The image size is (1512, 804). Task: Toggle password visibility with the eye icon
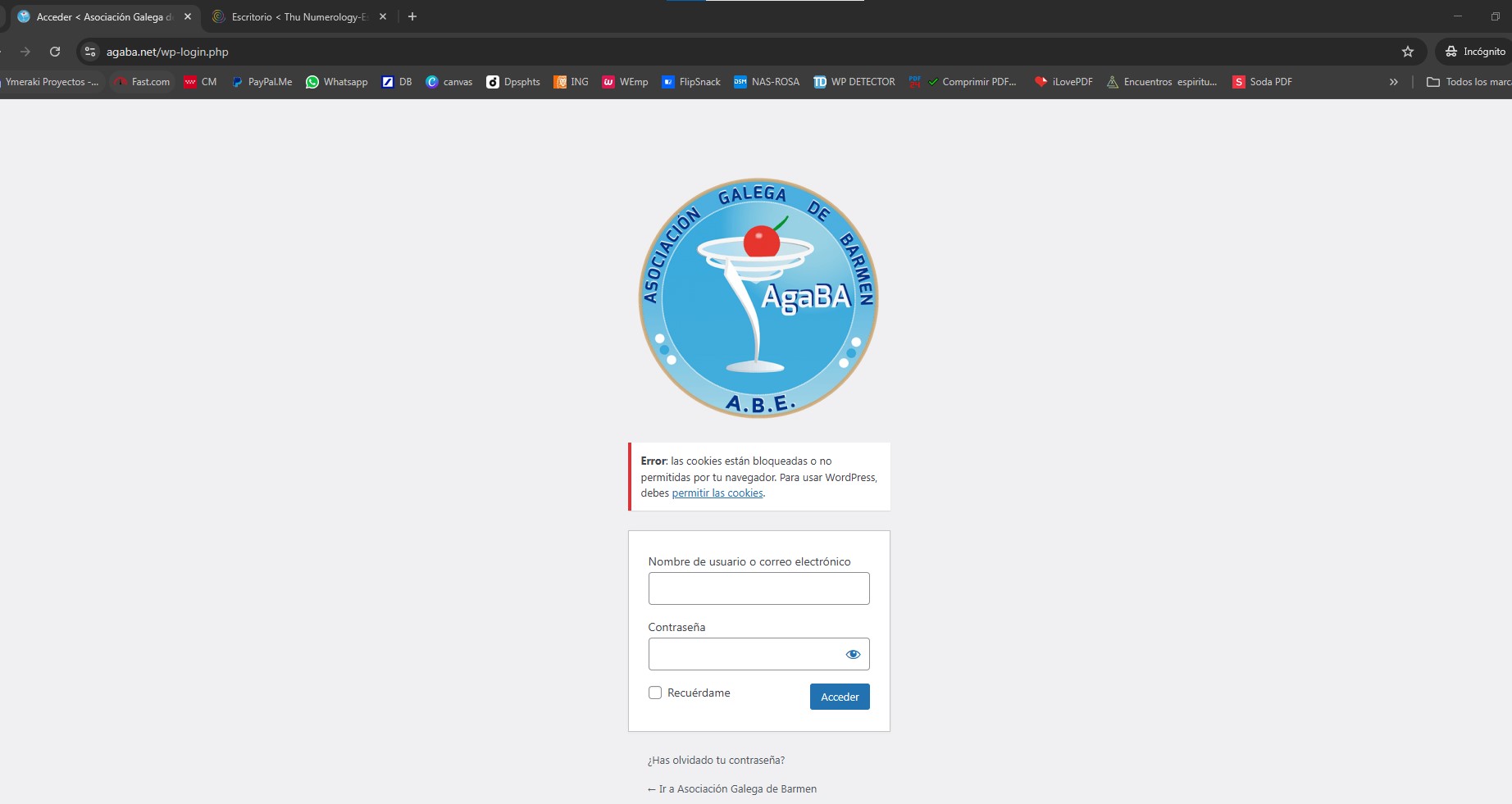click(x=853, y=654)
